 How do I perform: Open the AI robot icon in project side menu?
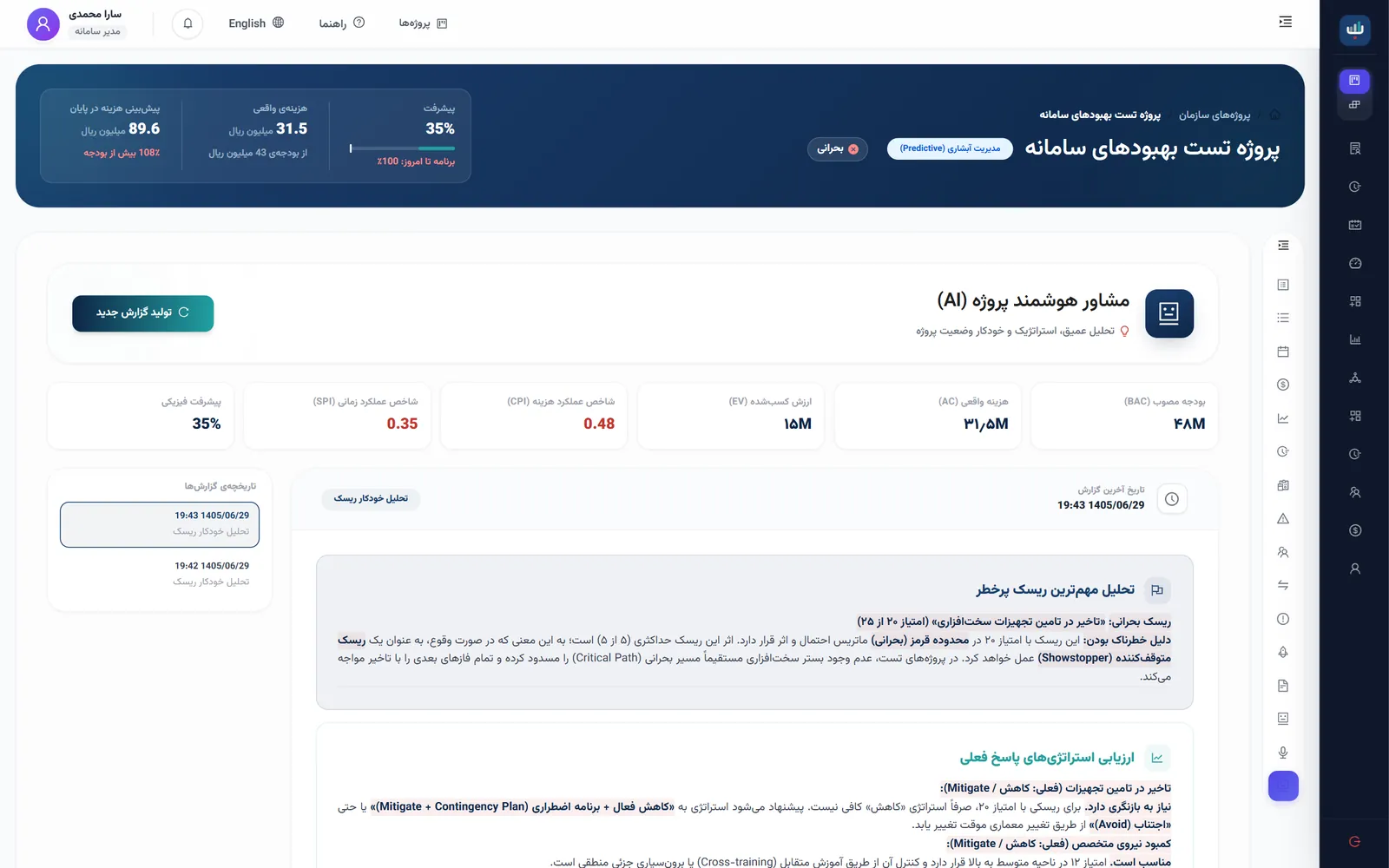1283,719
